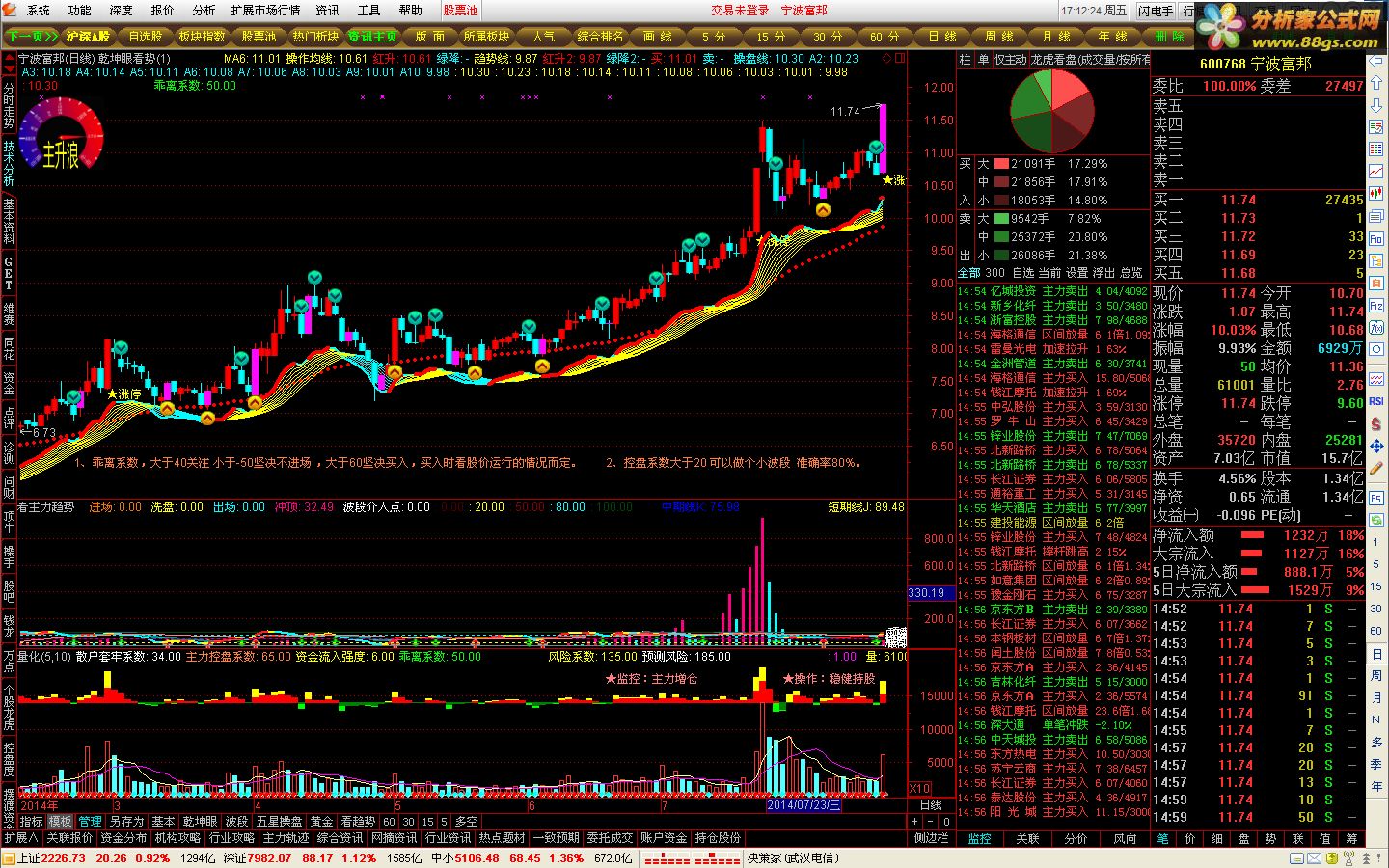
Task: Open the 管理 dropdown in indicator bar
Action: point(91,822)
